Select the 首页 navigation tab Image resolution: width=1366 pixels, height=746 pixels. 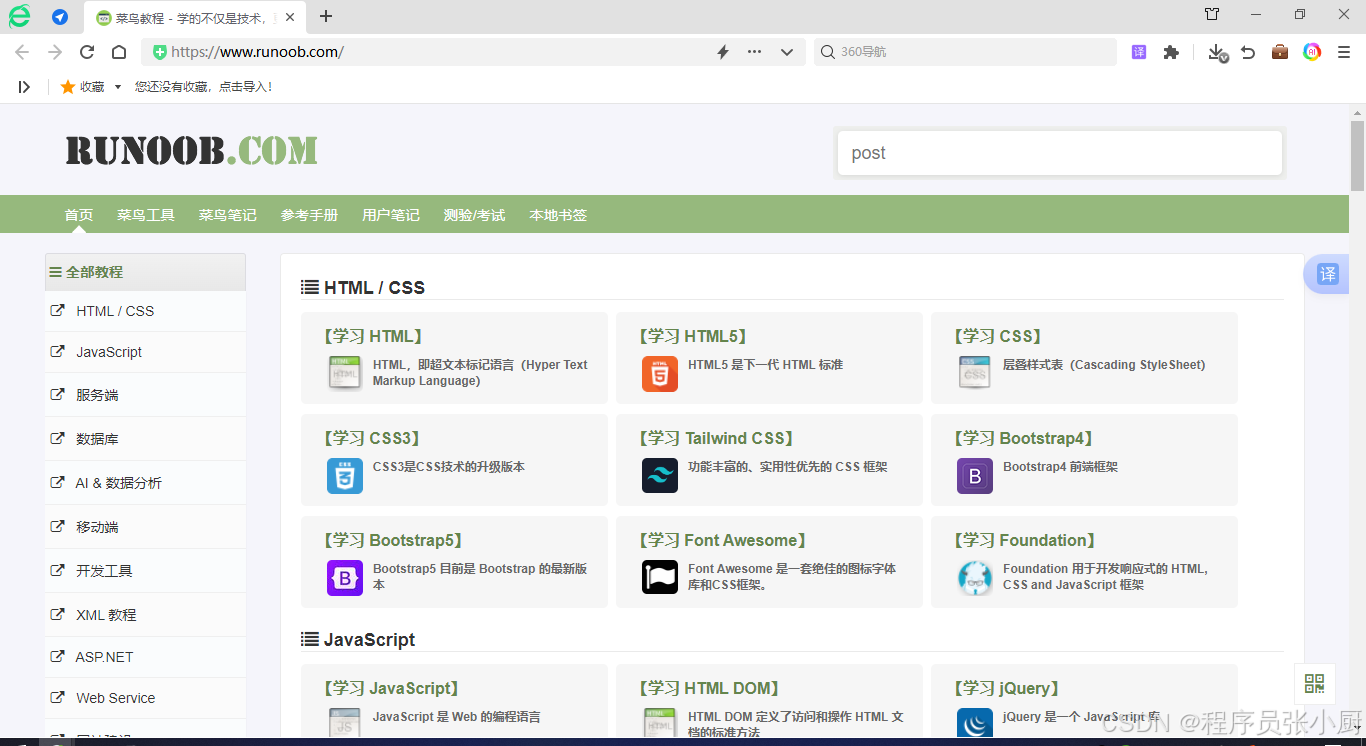(79, 215)
